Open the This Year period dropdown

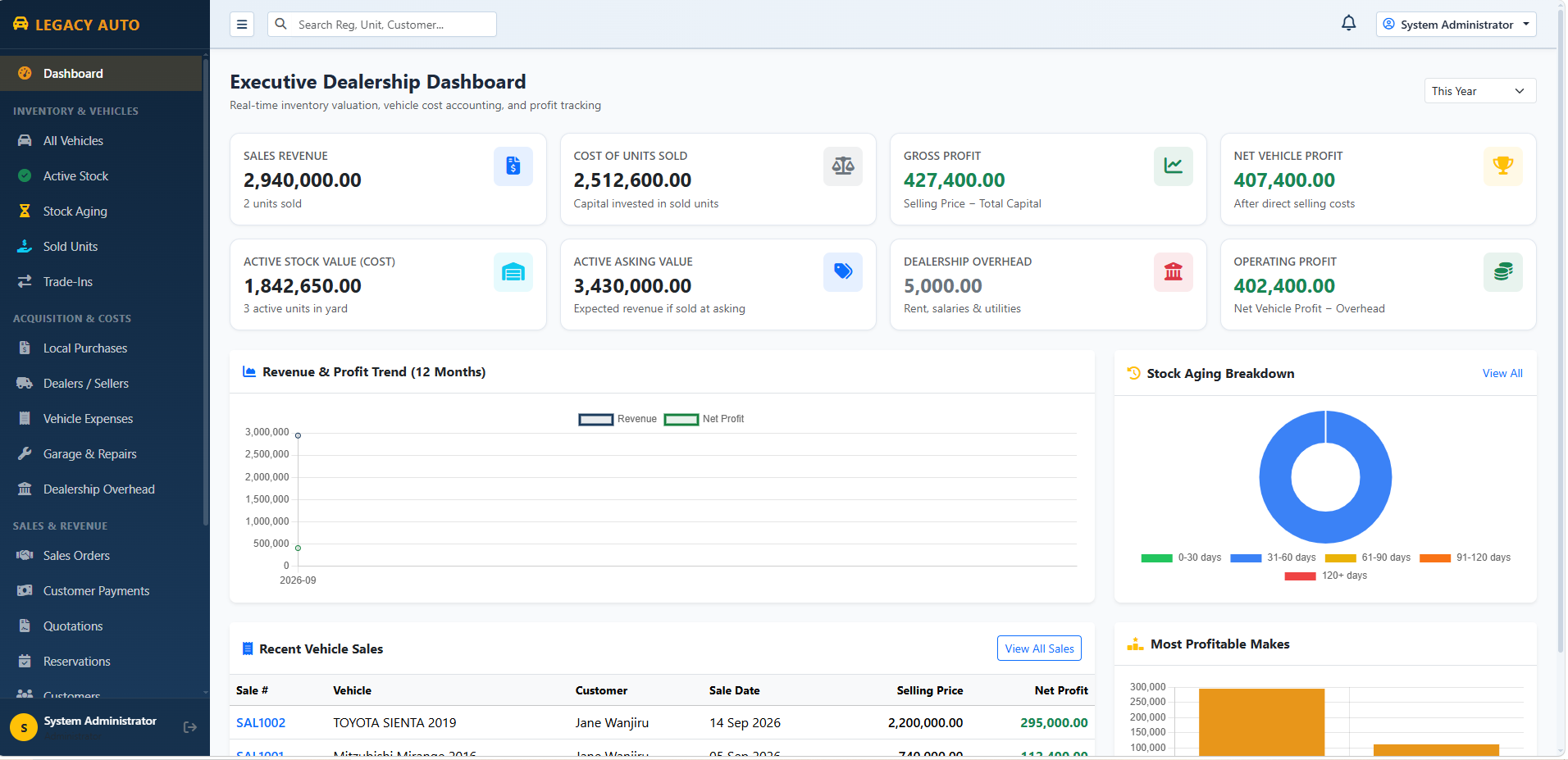[1479, 91]
